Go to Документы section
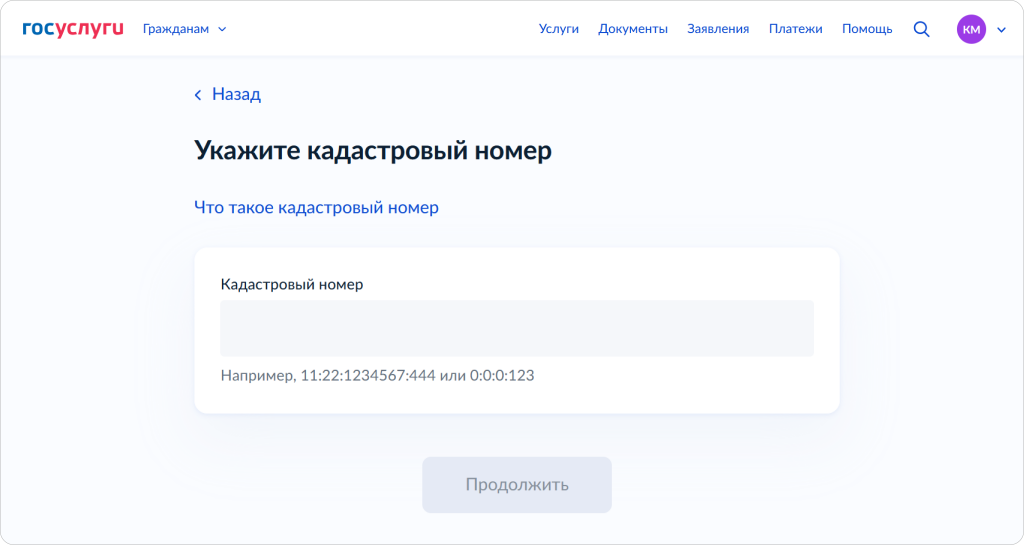1024x545 pixels. click(633, 29)
